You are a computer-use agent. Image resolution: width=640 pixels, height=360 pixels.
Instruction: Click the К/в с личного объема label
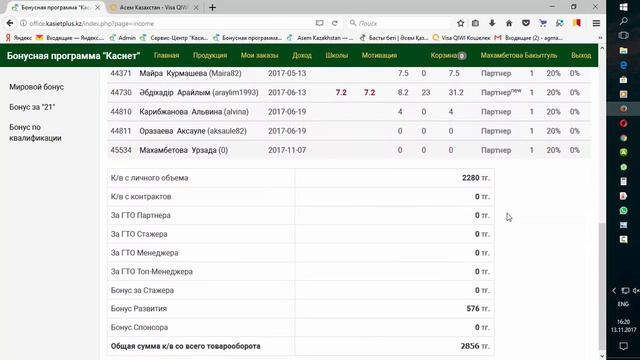point(149,178)
